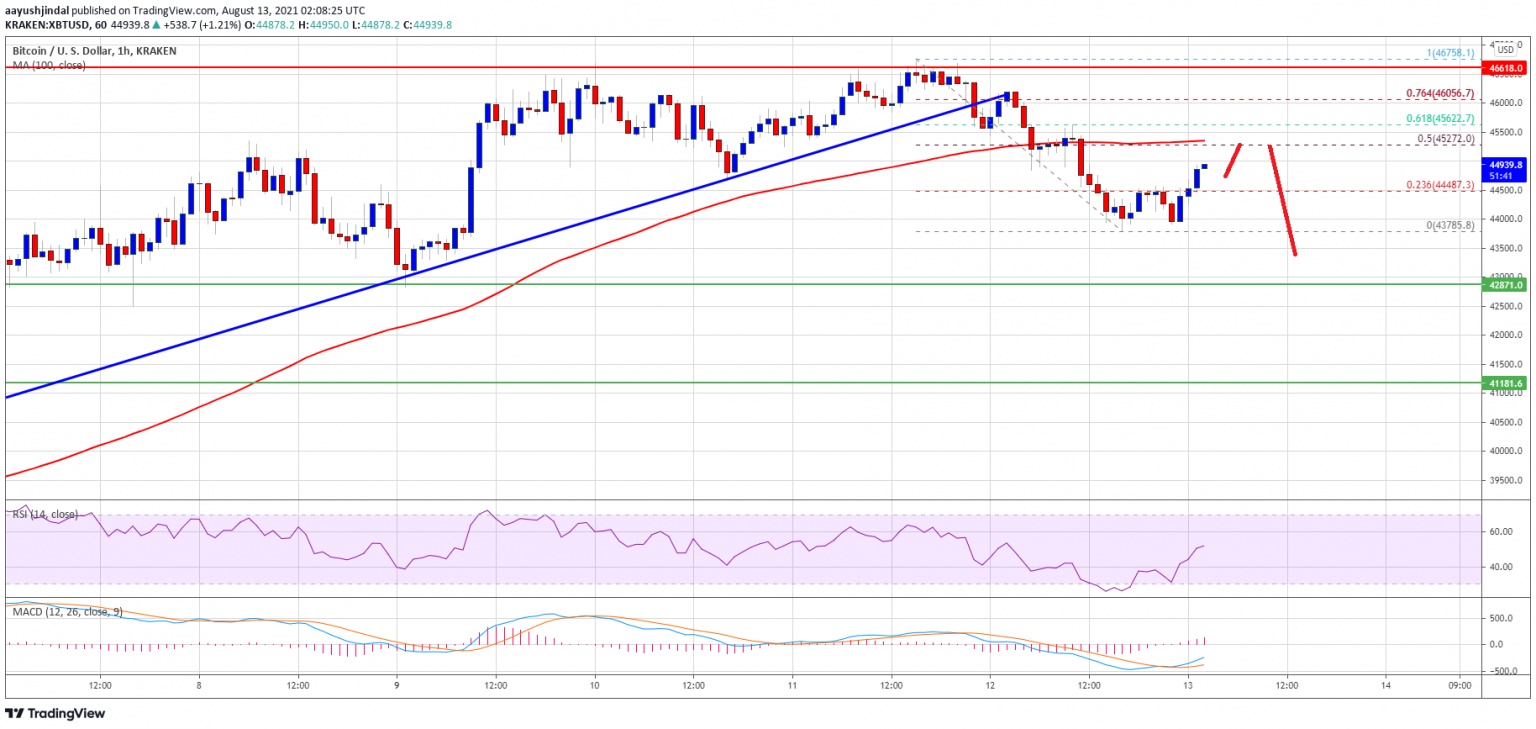
Task: Click the date label 10 on time axis
Action: pos(594,685)
